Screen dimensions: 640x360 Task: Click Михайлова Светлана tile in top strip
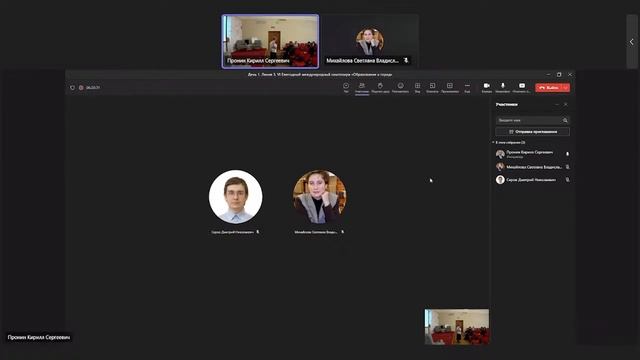(370, 41)
